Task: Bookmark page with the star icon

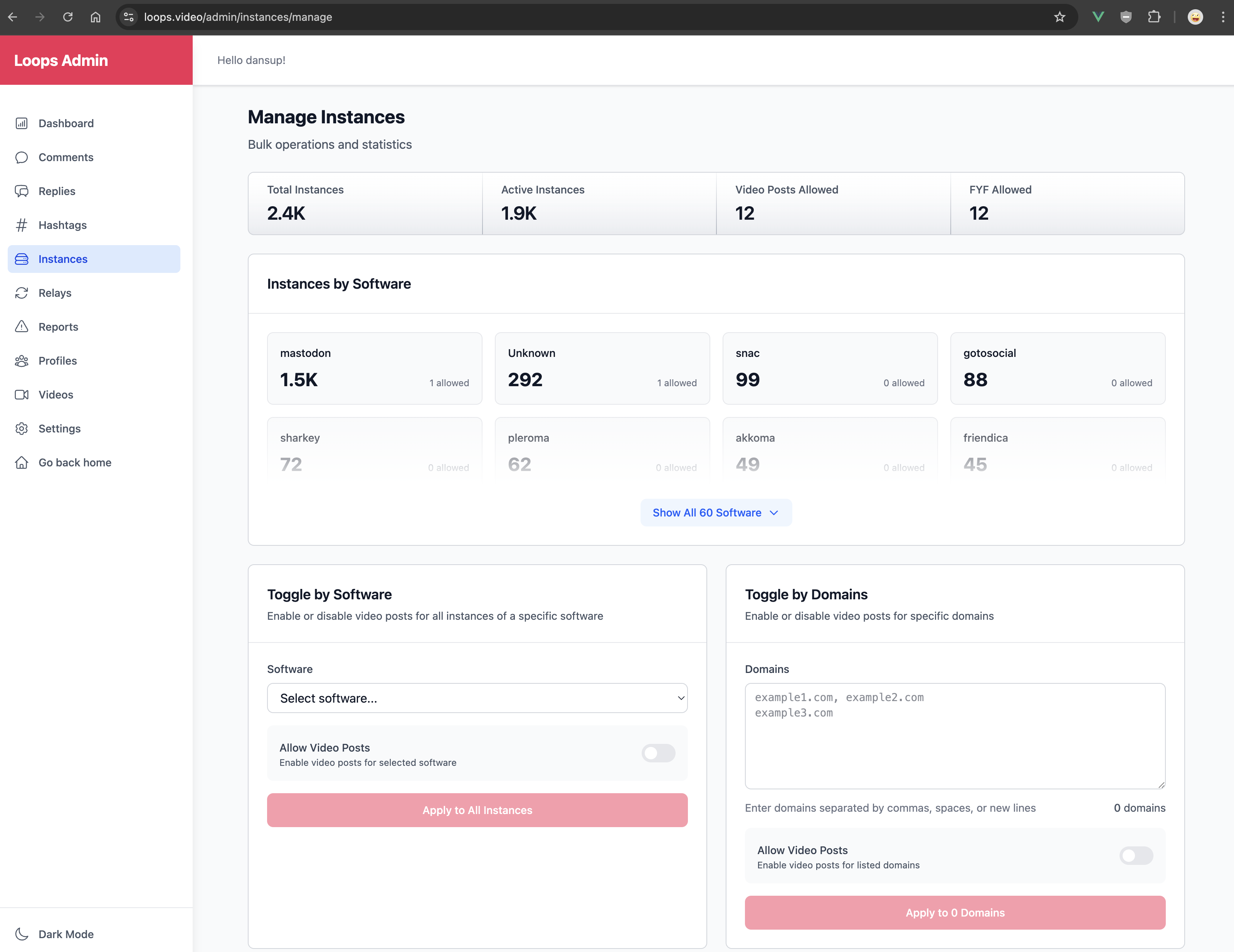Action: click(x=1059, y=17)
